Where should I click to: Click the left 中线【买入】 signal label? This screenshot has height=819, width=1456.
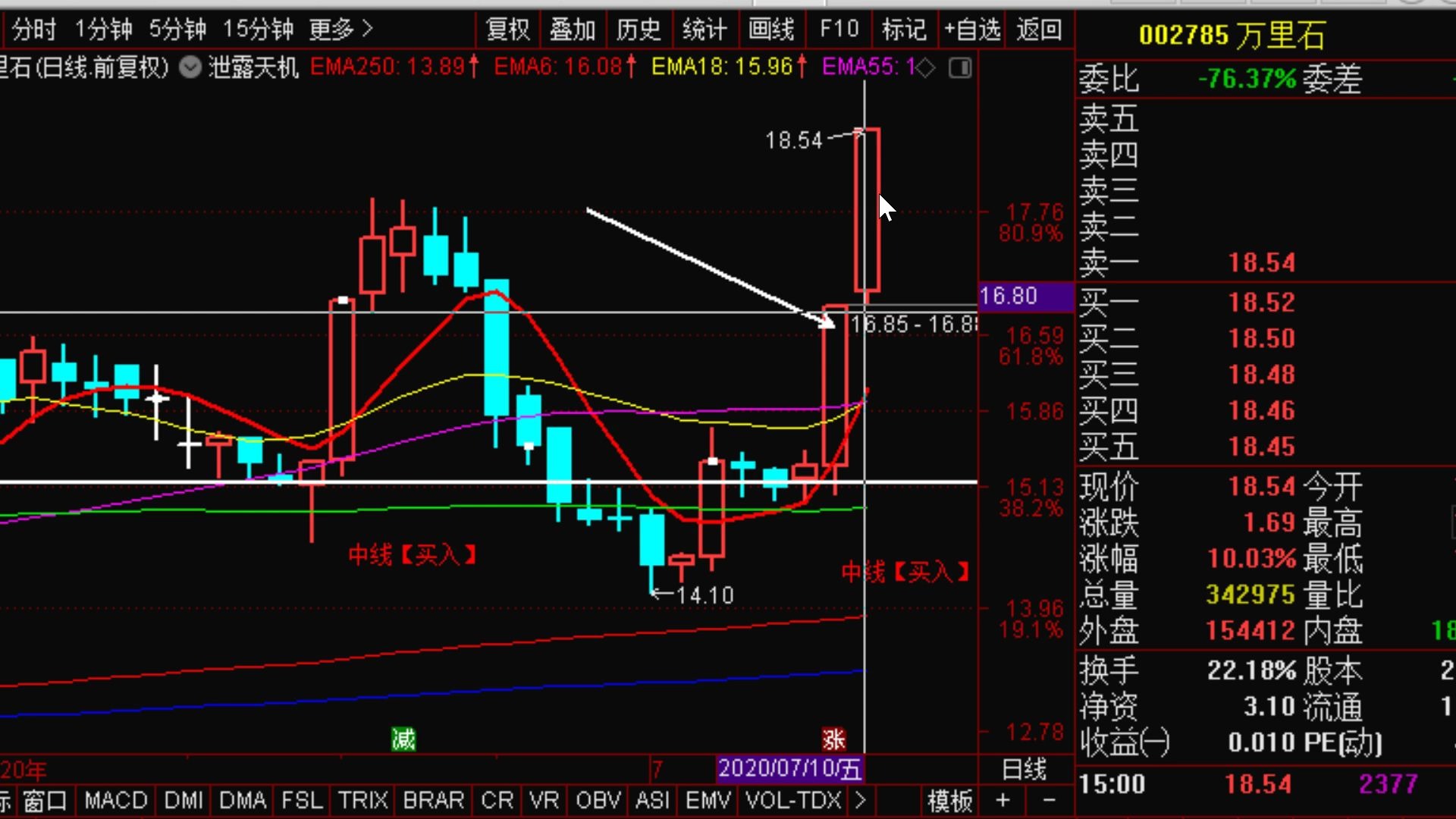pos(413,555)
